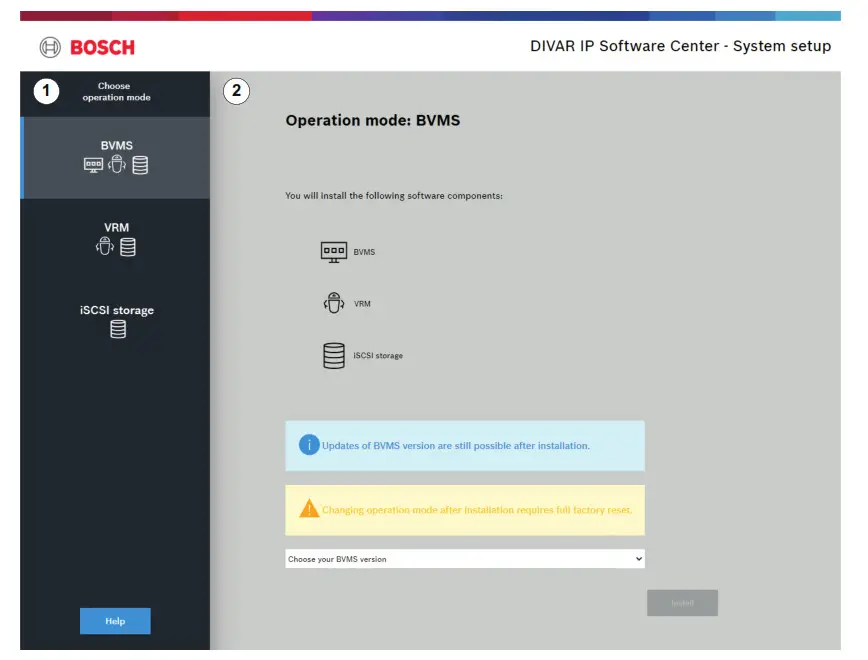Select the BVMS monitor icon in content area
Viewport: 868px width, 660px height.
point(334,251)
